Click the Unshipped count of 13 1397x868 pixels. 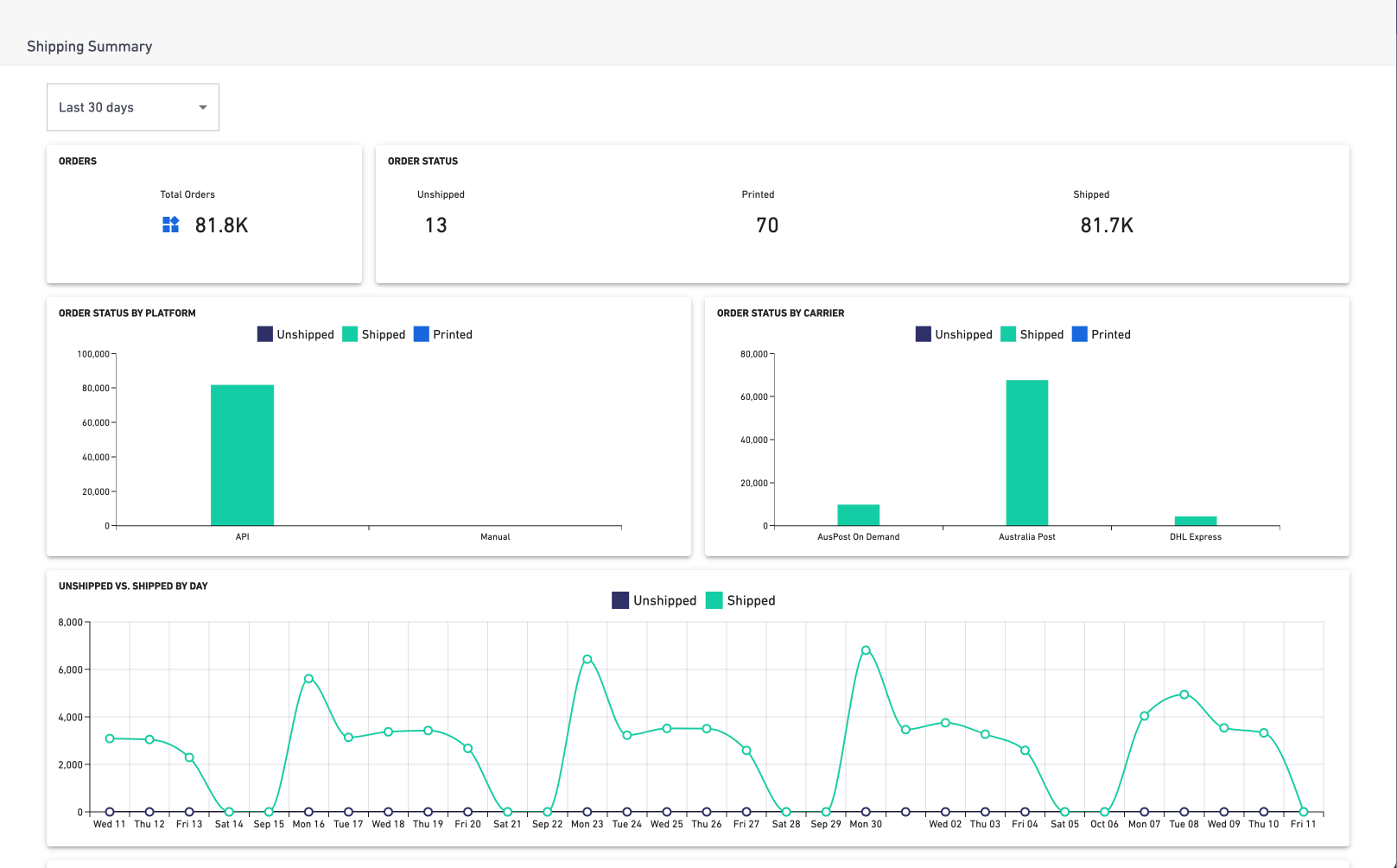(435, 225)
